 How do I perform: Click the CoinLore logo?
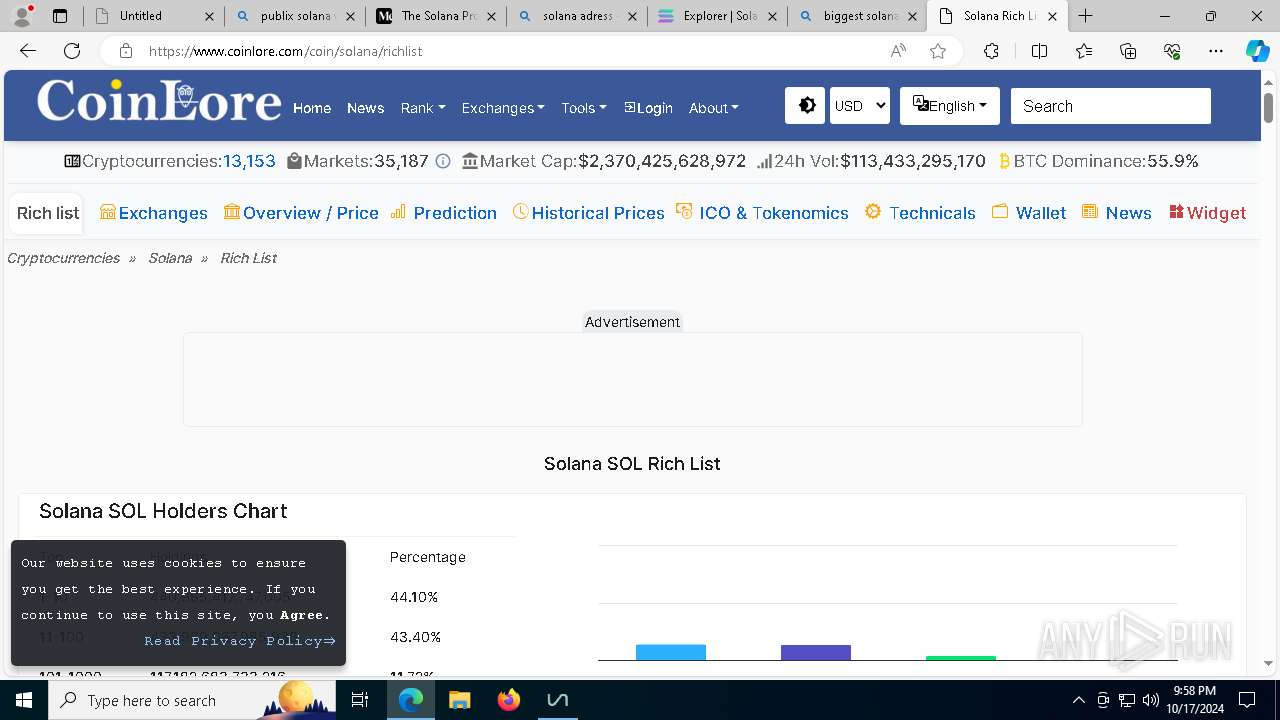pyautogui.click(x=159, y=101)
